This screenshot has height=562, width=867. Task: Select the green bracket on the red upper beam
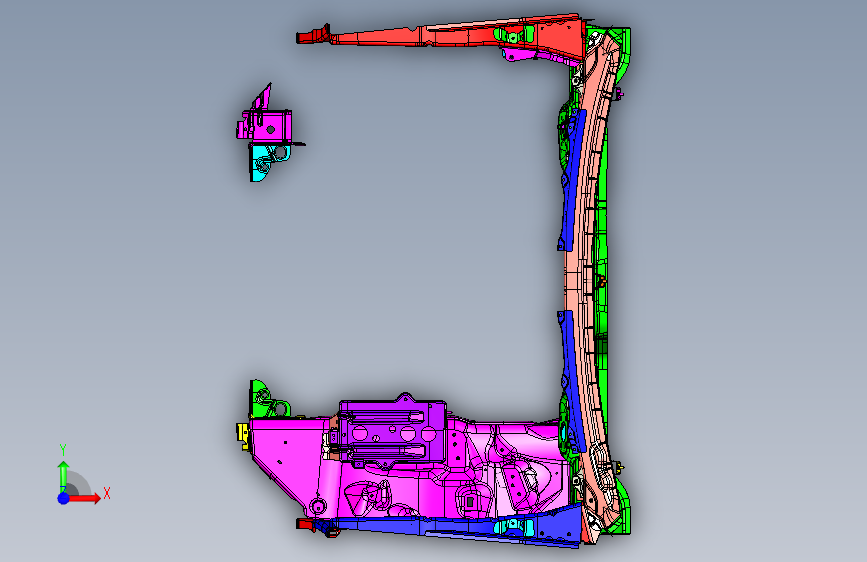coord(514,34)
